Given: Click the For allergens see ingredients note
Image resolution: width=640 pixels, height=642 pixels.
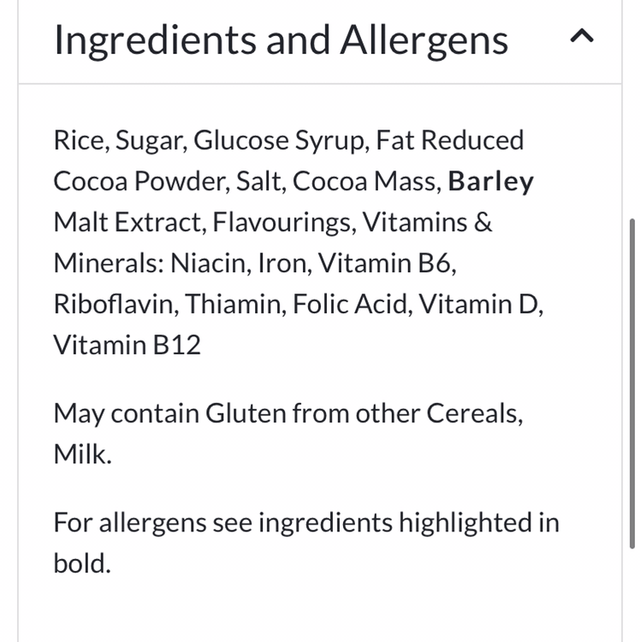Looking at the screenshot, I should [306, 522].
